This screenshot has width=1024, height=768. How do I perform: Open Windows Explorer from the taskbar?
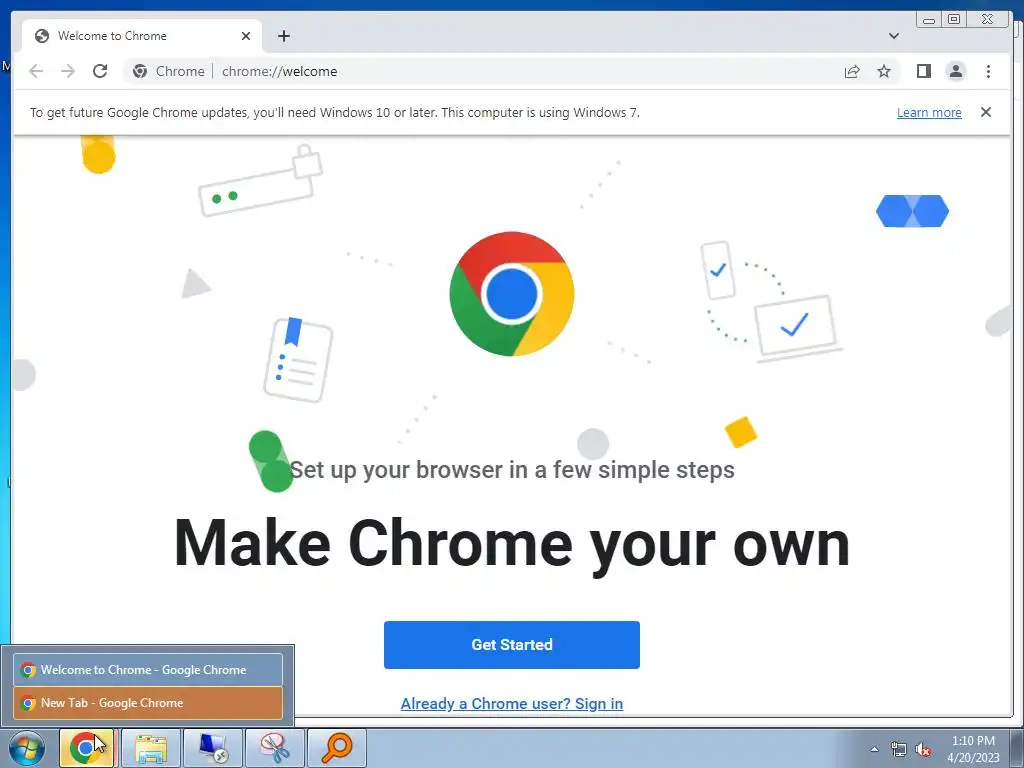coord(151,748)
